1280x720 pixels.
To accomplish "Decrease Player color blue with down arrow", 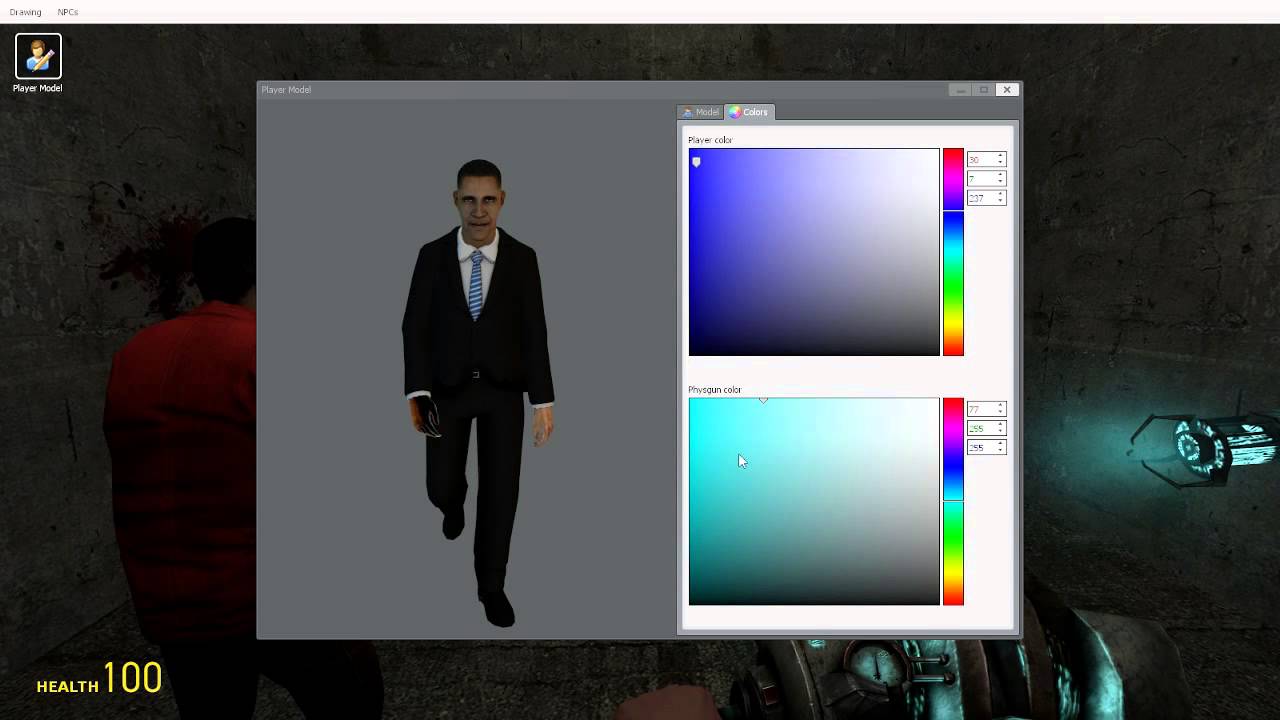I will (x=1000, y=202).
